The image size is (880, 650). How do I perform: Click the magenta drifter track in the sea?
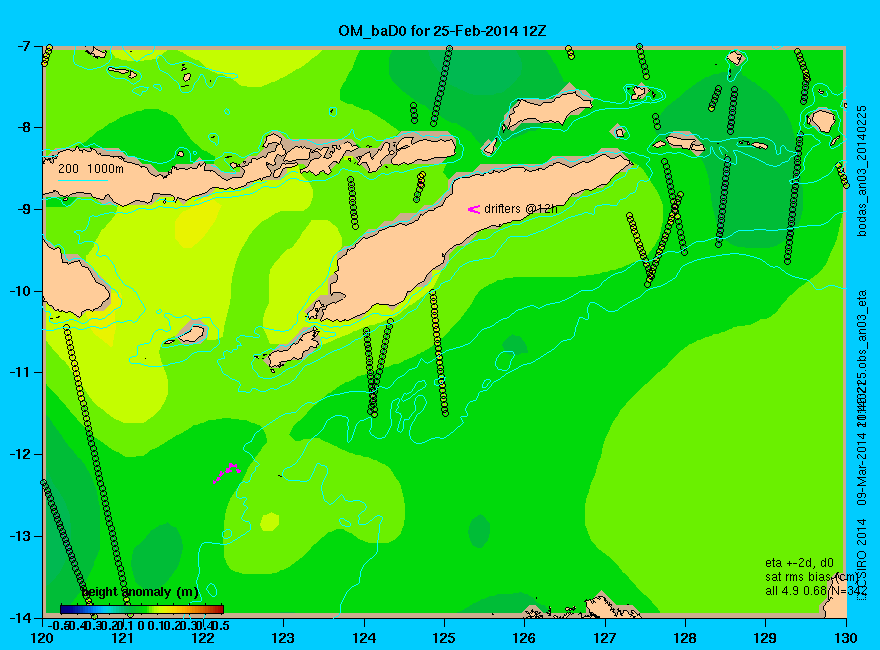tap(227, 473)
